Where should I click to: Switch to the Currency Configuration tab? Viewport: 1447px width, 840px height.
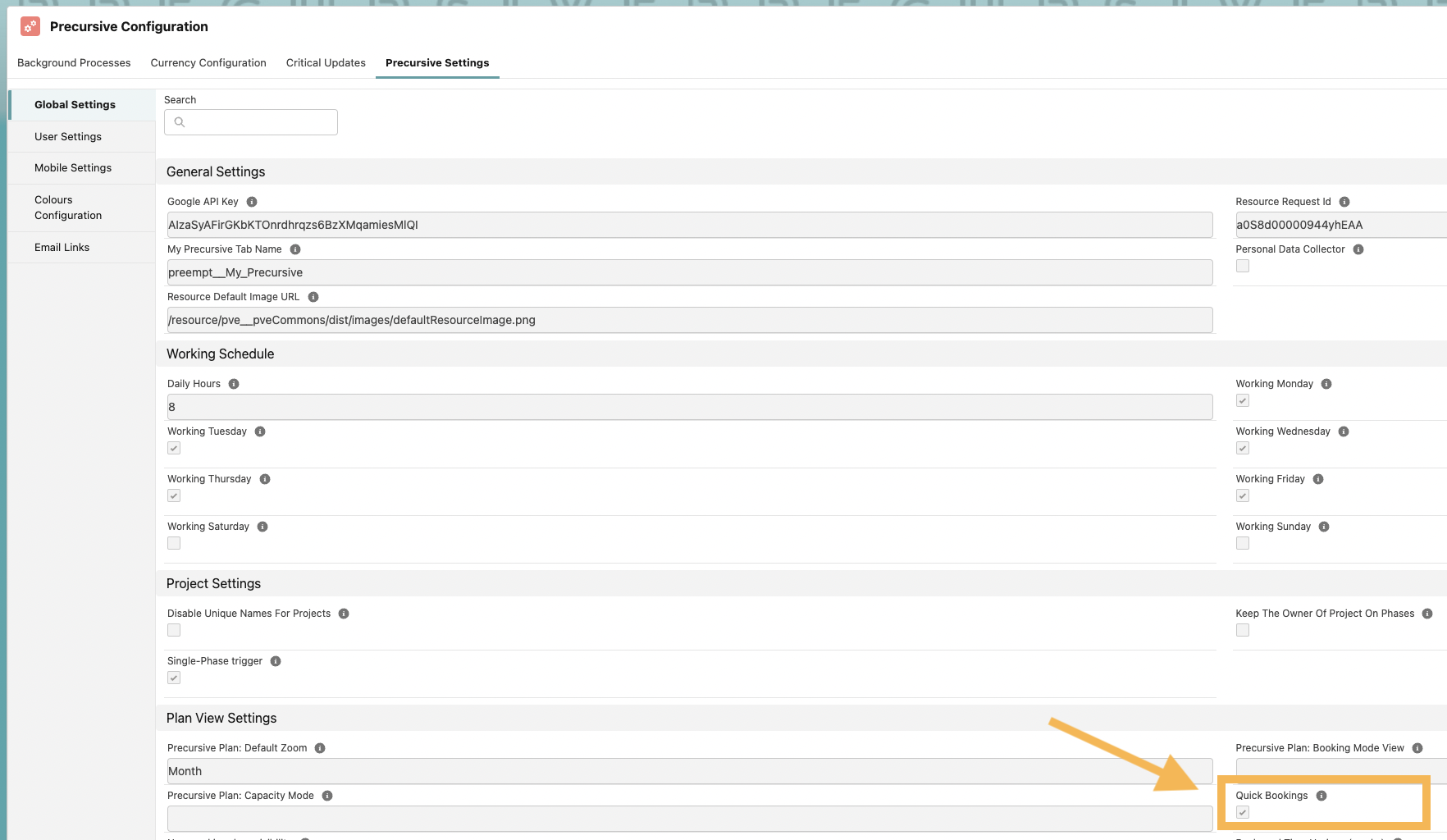(208, 62)
